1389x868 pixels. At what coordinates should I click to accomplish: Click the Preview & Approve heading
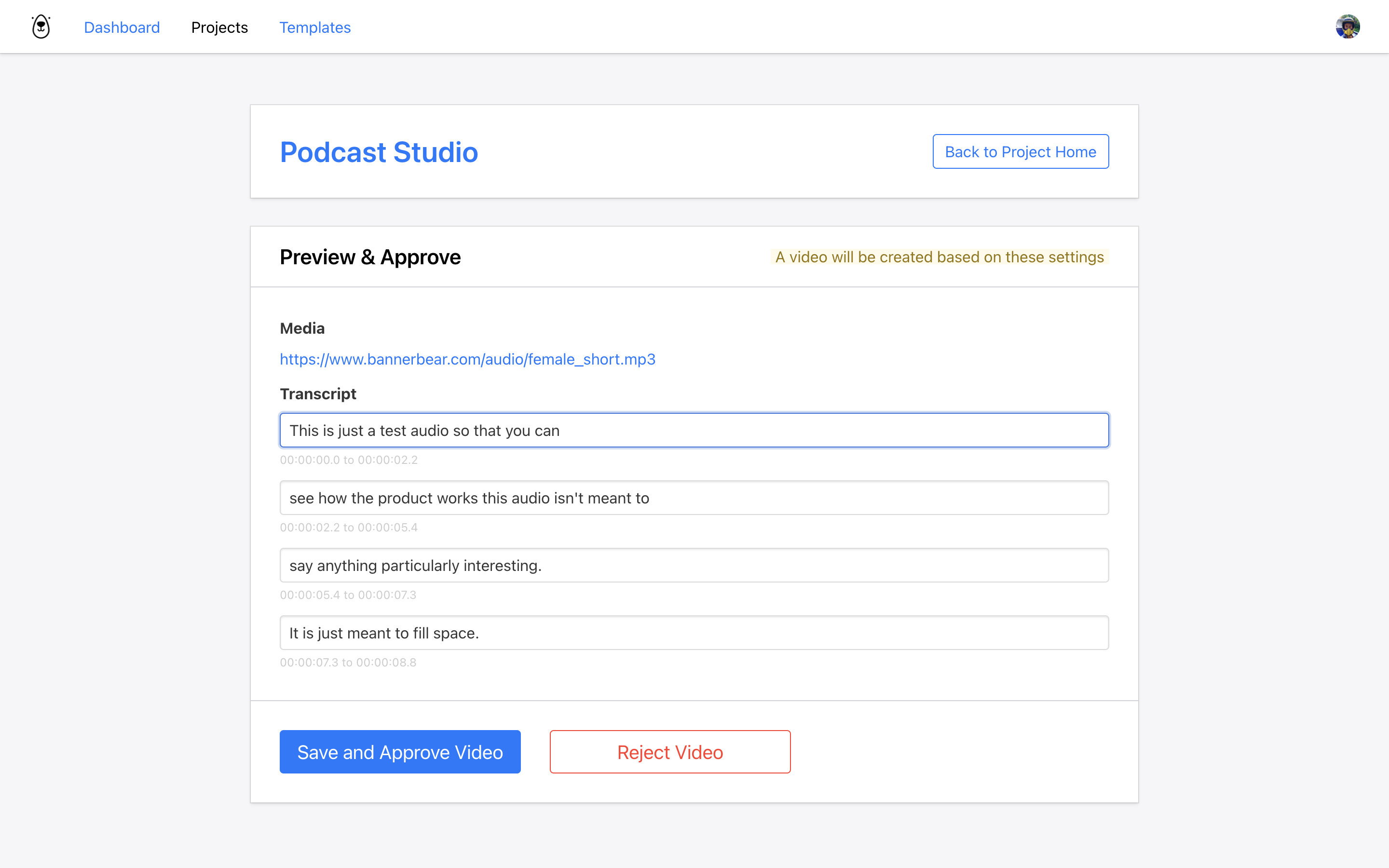point(370,257)
